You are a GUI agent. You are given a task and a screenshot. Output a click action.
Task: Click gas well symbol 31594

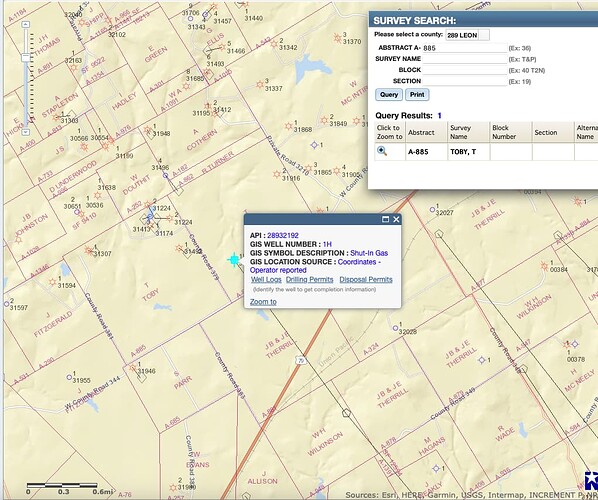(x=52, y=282)
